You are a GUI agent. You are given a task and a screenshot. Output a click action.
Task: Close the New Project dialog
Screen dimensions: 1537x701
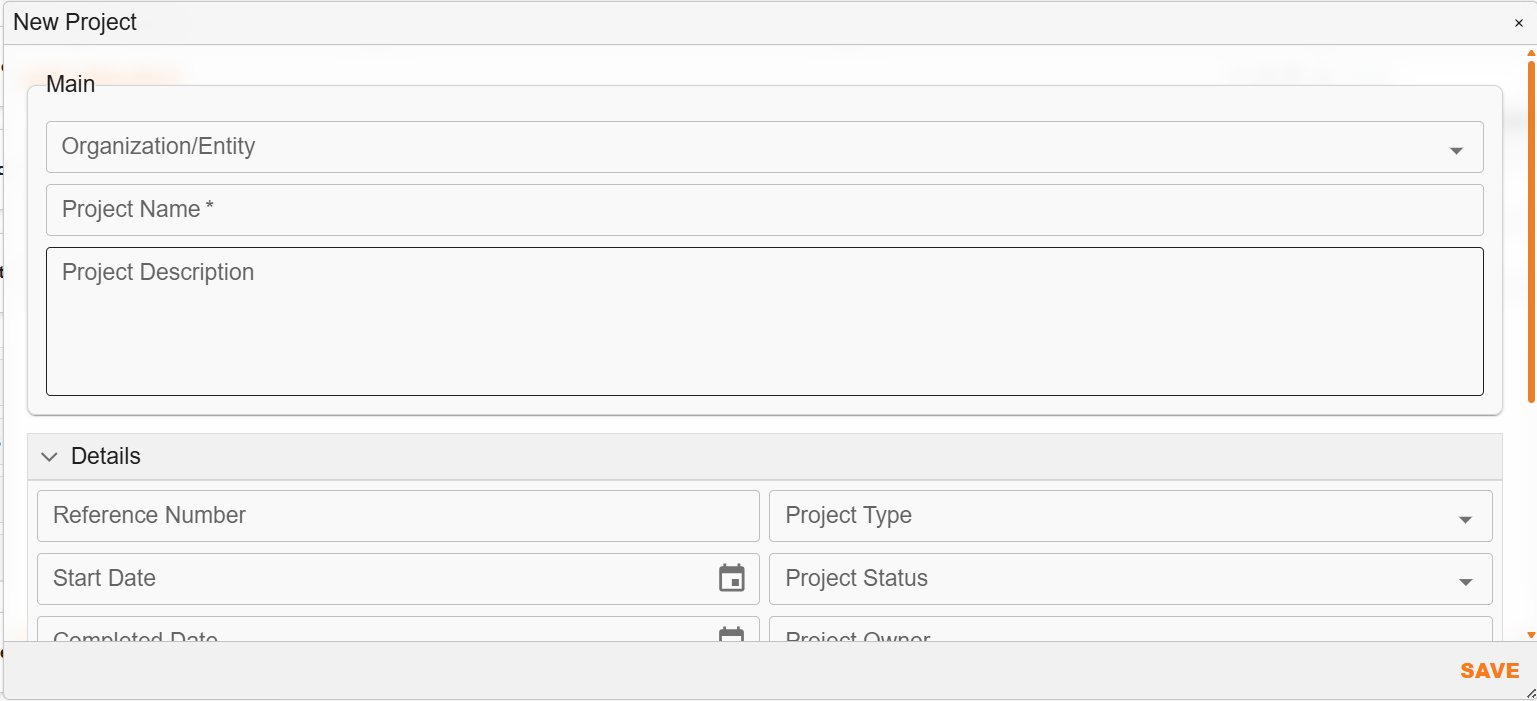point(1519,22)
